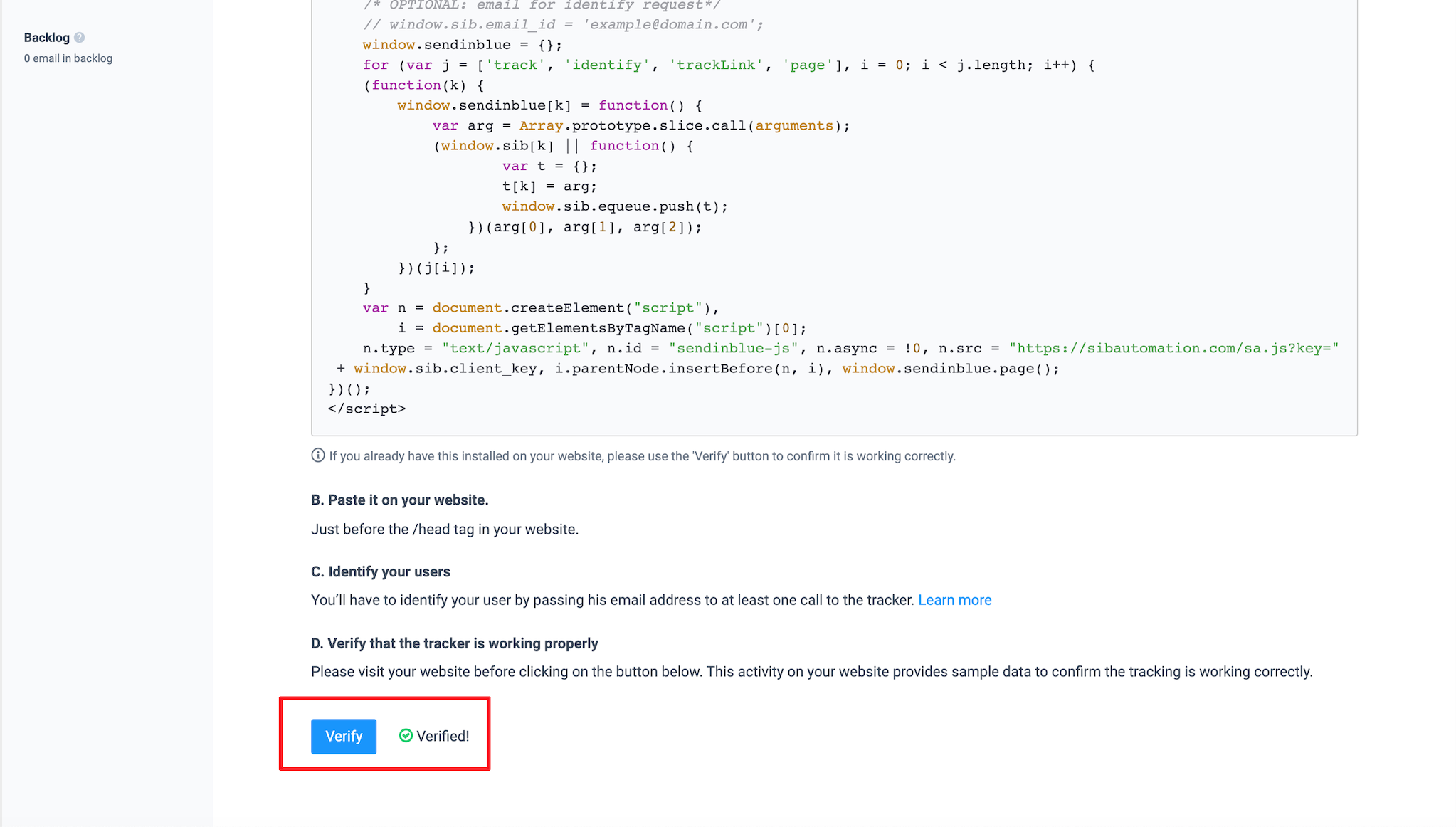Click the 'window.sib.equeue.push(t);' code line
The height and width of the screenshot is (827, 1456).
[x=614, y=206]
